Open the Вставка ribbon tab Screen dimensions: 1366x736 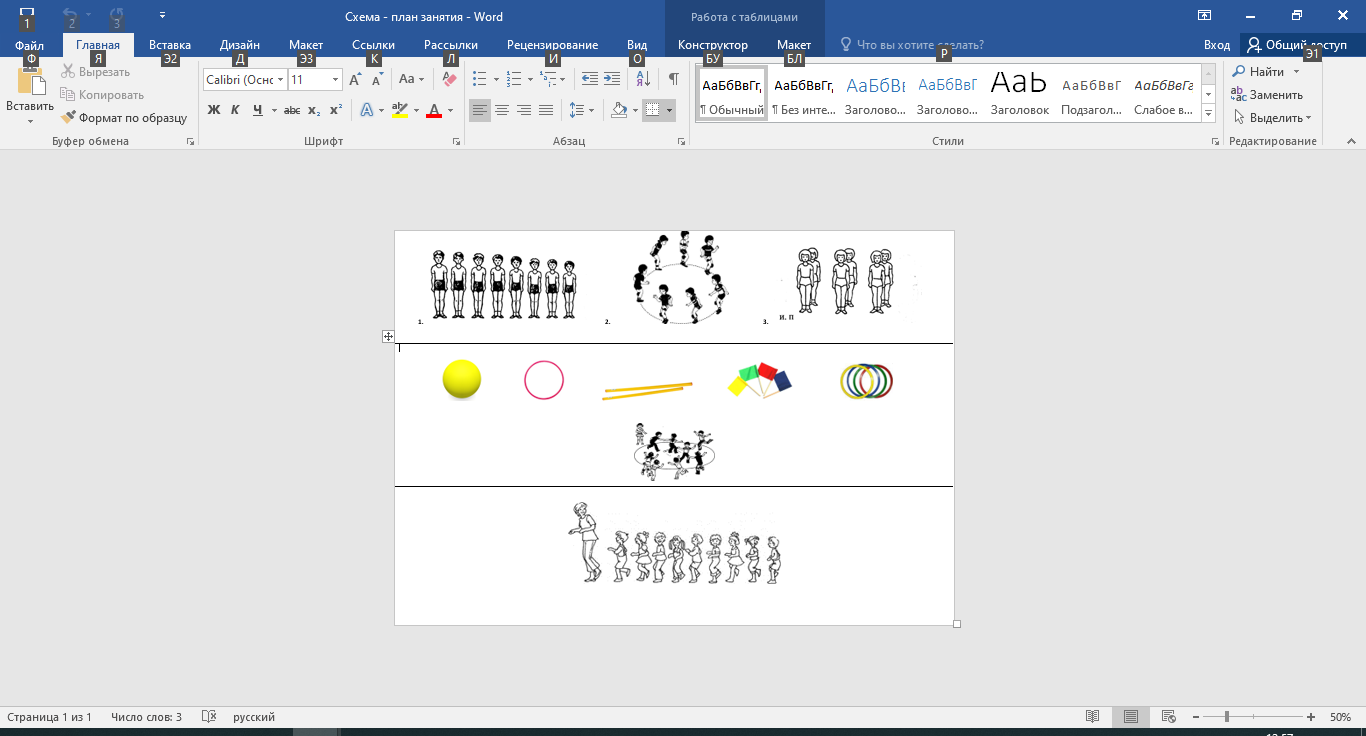170,45
